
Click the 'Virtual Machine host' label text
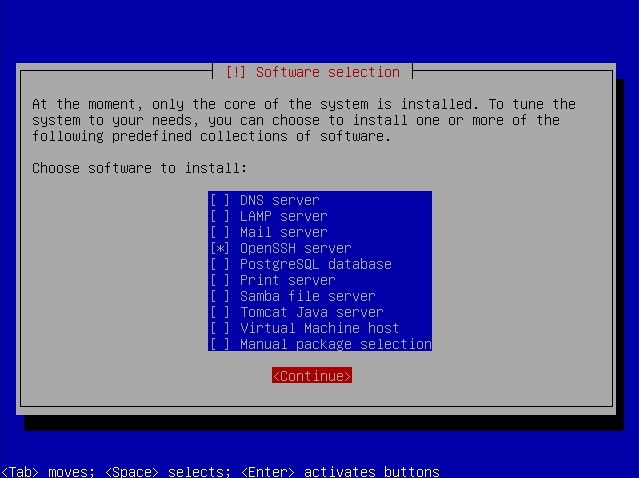(x=320, y=328)
